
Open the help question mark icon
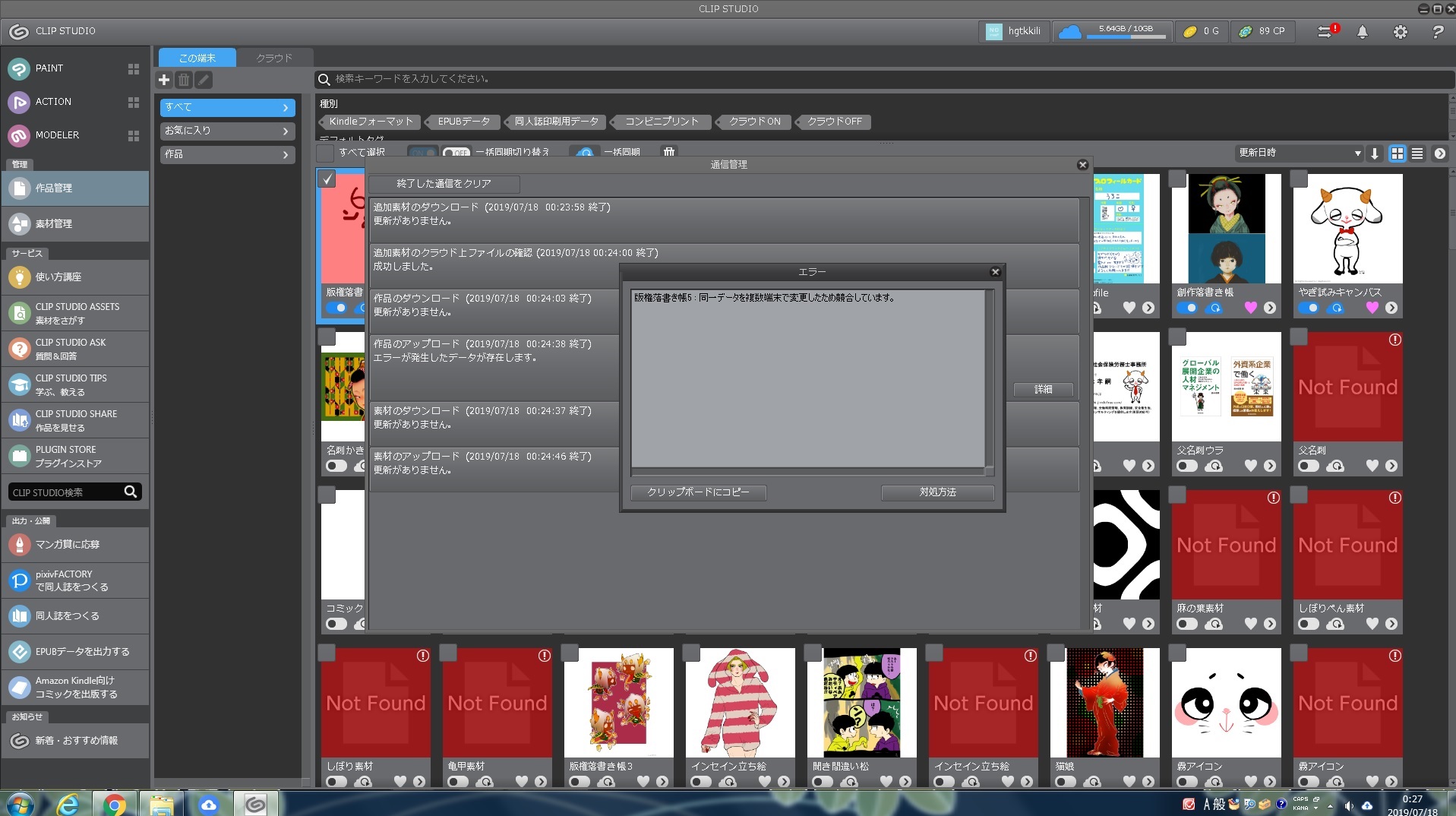tap(1437, 32)
